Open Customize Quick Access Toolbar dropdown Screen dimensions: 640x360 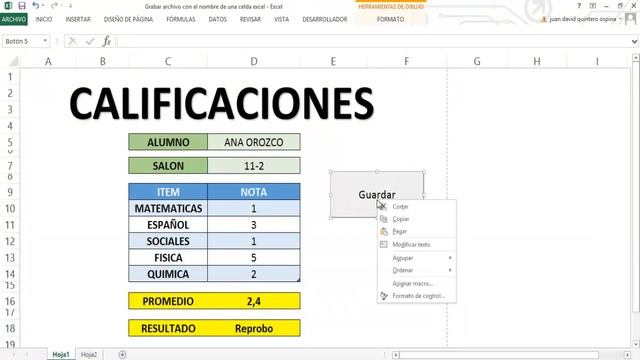click(71, 6)
